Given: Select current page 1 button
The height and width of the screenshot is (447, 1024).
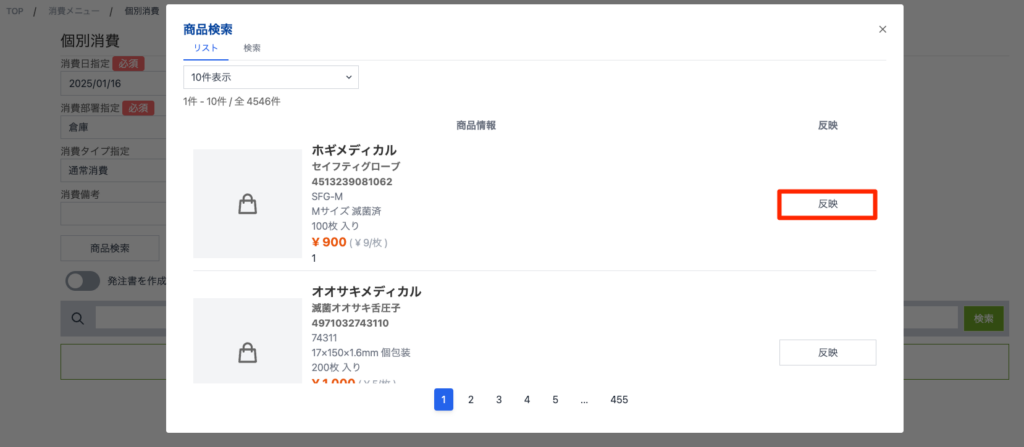Looking at the screenshot, I should pos(443,400).
